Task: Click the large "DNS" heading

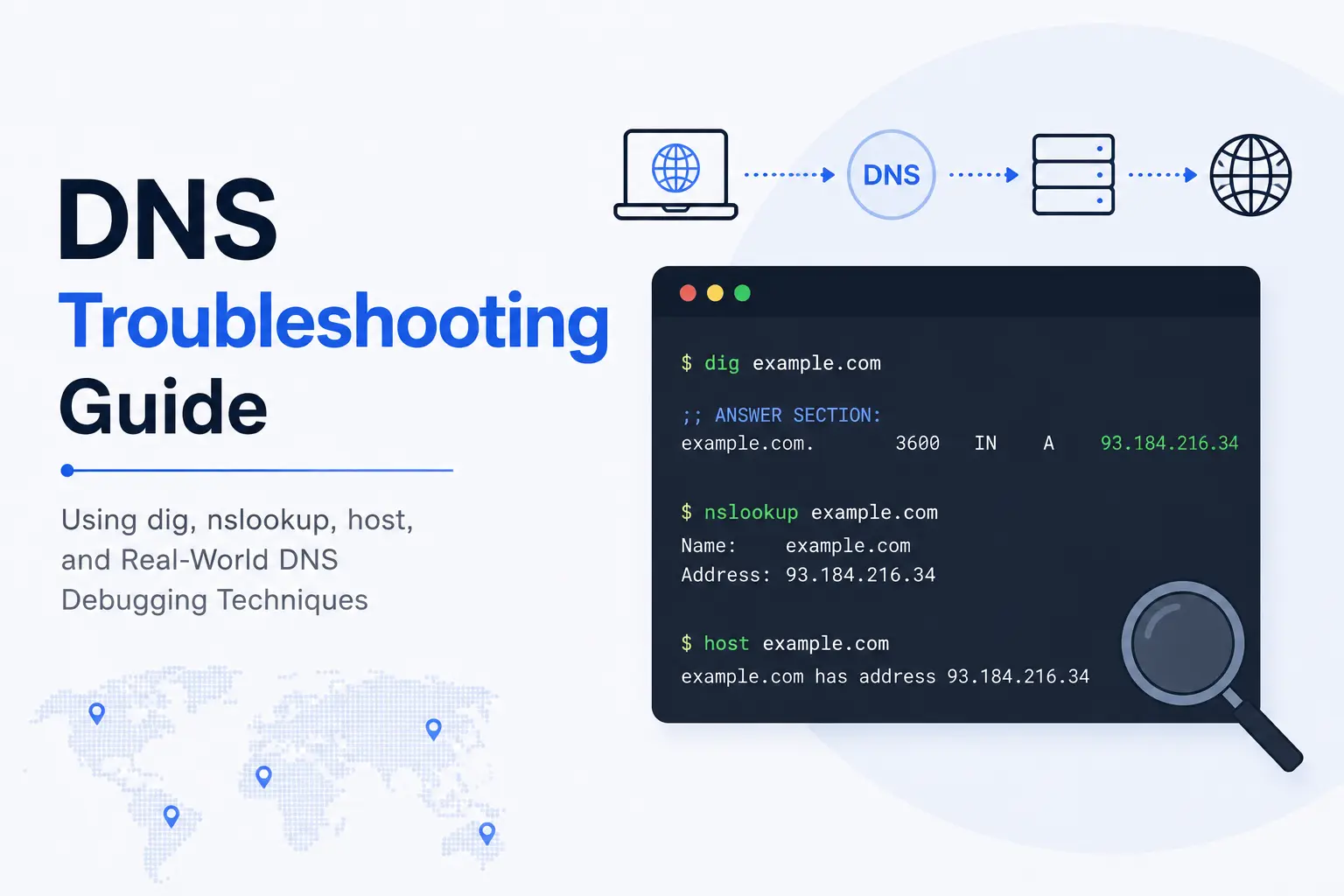Action: [168, 220]
